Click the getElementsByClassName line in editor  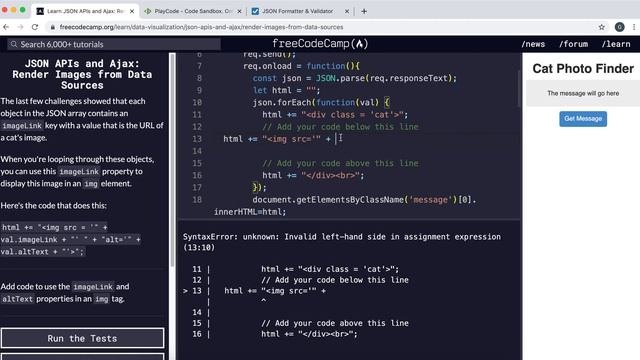pyautogui.click(x=364, y=200)
